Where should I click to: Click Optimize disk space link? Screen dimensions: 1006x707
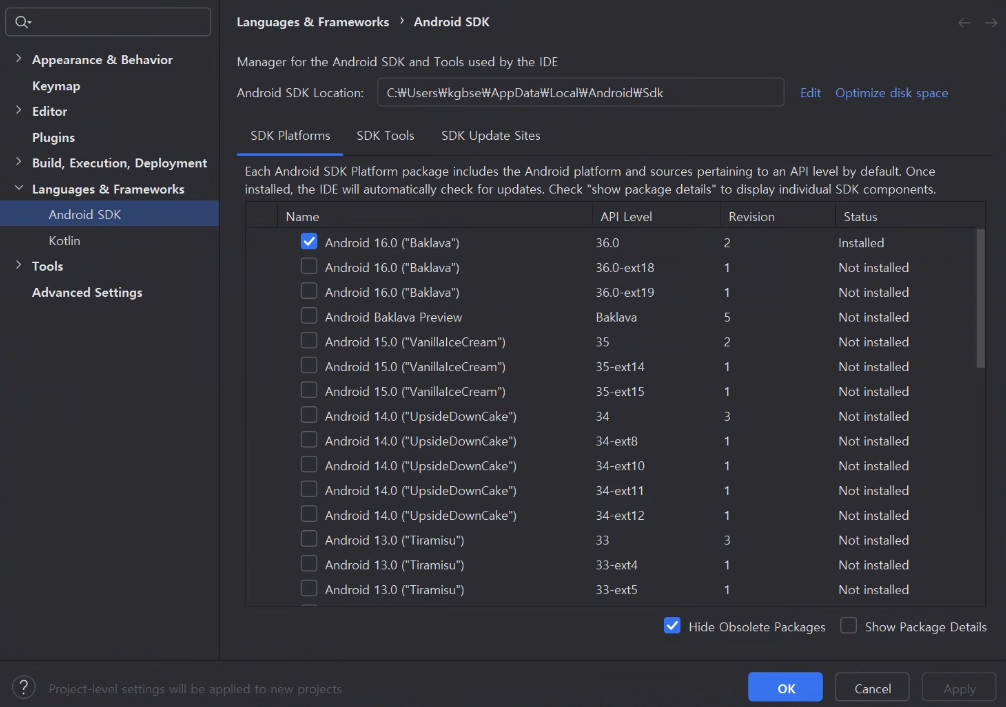pos(892,92)
